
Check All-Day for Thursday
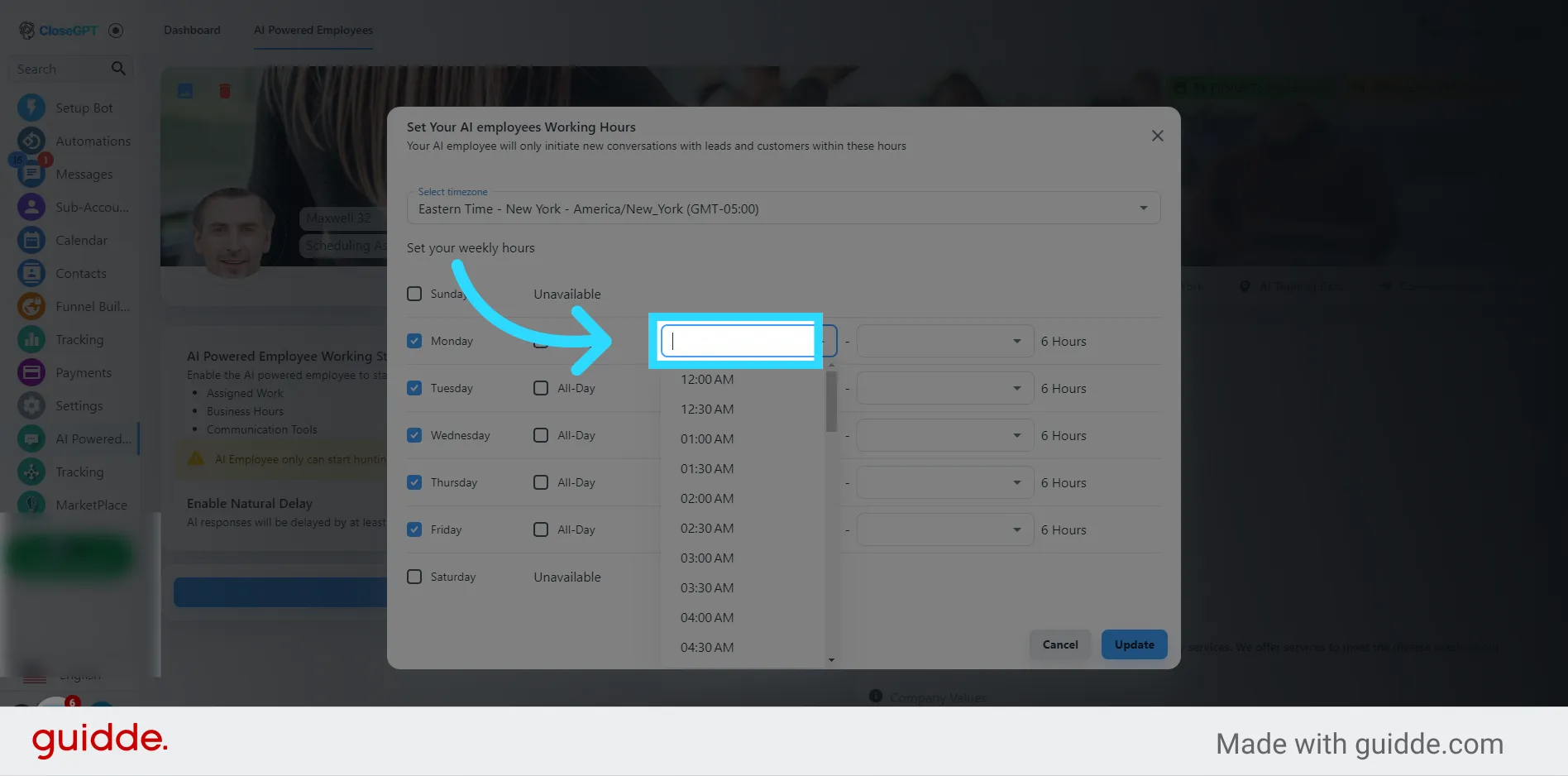click(541, 482)
